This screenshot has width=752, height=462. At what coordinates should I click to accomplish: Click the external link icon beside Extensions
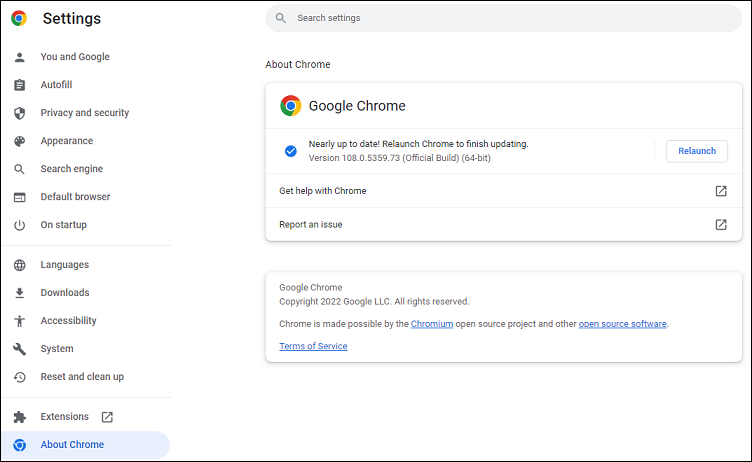tap(107, 417)
